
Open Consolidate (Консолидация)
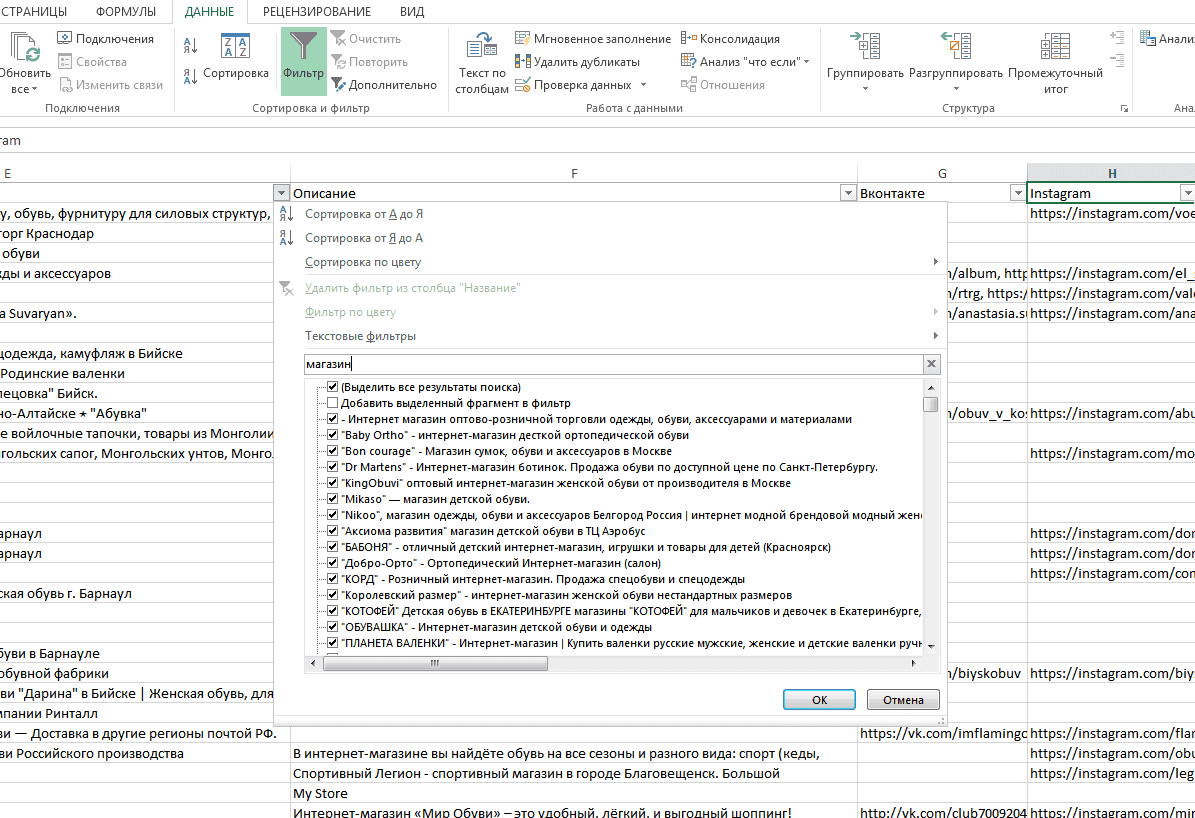pyautogui.click(x=730, y=39)
